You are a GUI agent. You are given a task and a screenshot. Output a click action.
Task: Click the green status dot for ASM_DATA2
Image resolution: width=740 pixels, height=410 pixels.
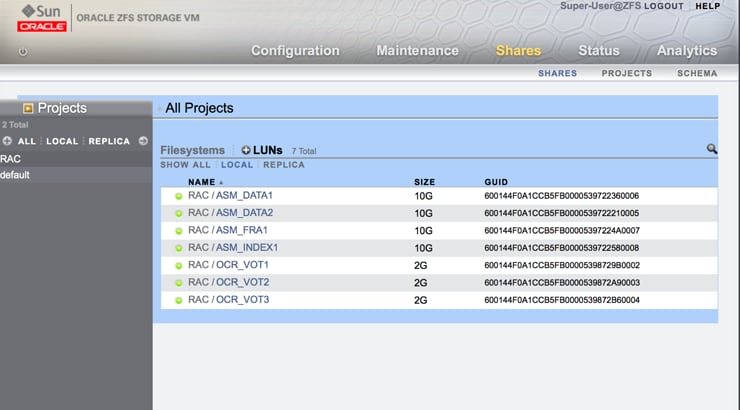pyautogui.click(x=178, y=213)
